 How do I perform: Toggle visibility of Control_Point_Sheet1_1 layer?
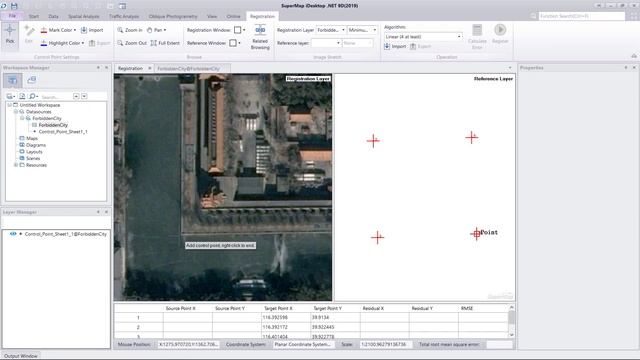13,234
